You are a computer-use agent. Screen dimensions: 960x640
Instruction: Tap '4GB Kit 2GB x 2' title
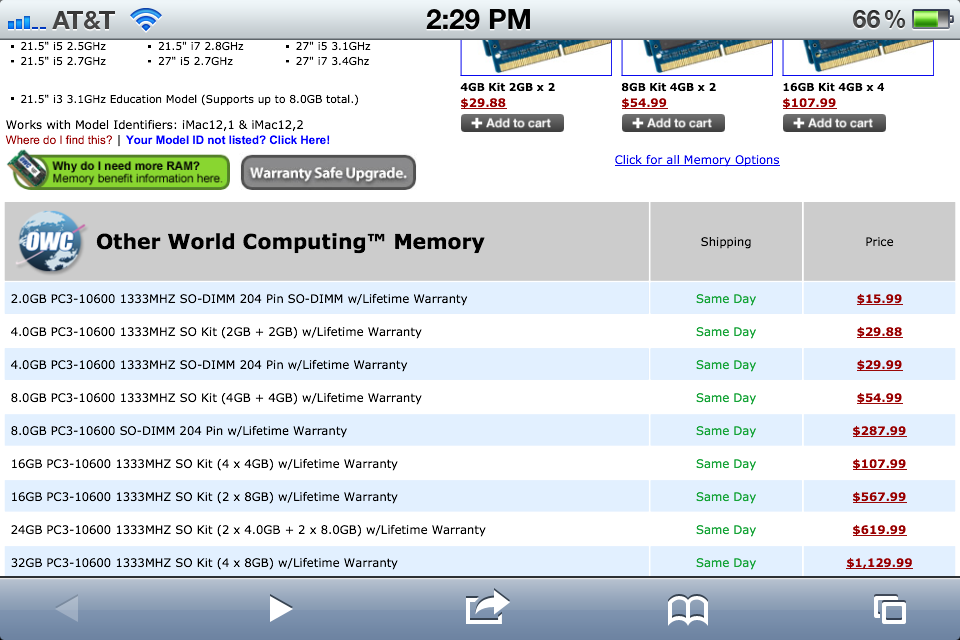click(x=508, y=87)
